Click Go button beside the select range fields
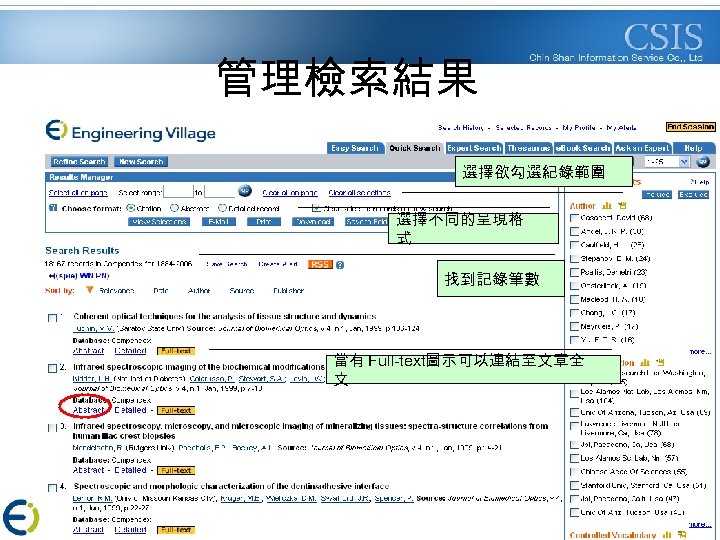Viewport: 720px width, 540px height. [x=245, y=191]
